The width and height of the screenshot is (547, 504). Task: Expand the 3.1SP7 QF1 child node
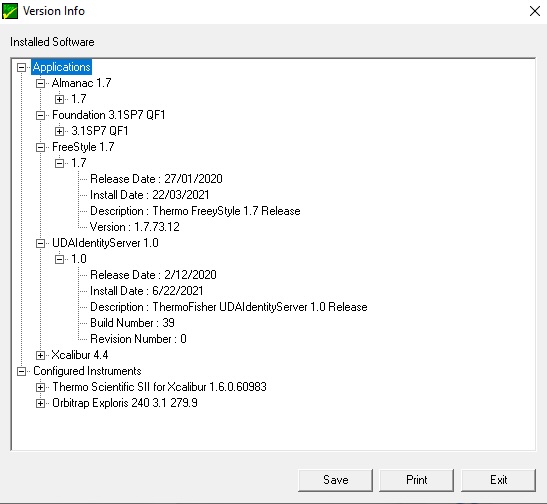pos(59,131)
